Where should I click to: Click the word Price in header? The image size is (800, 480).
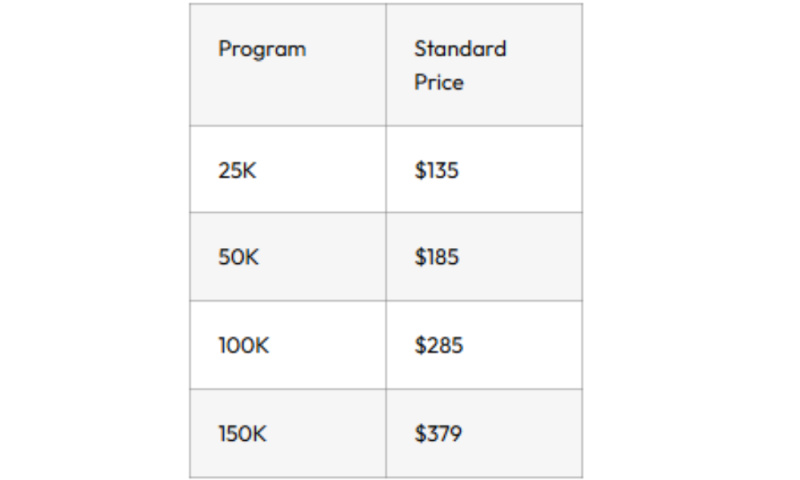click(439, 82)
